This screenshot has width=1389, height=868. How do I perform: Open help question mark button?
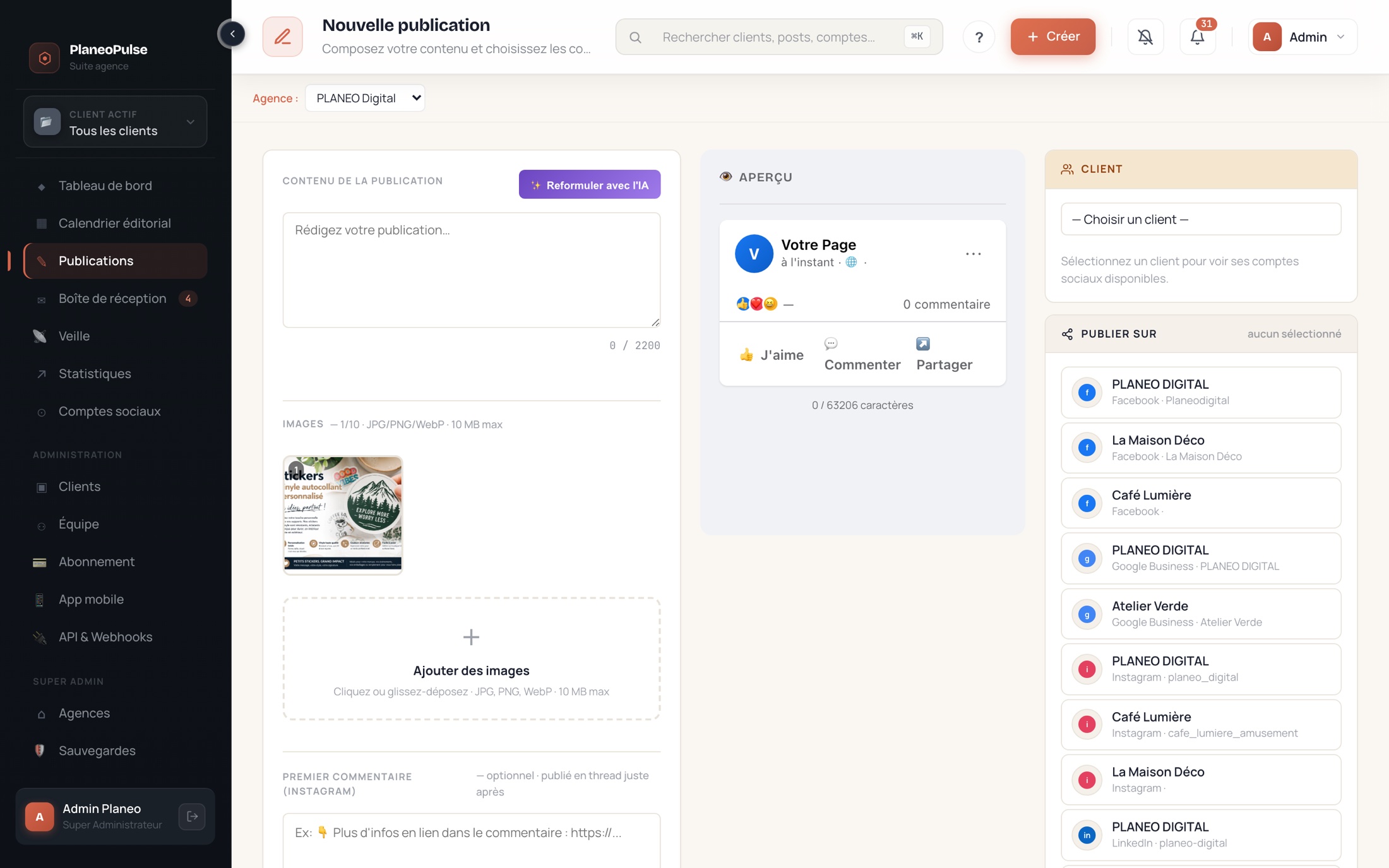tap(979, 37)
